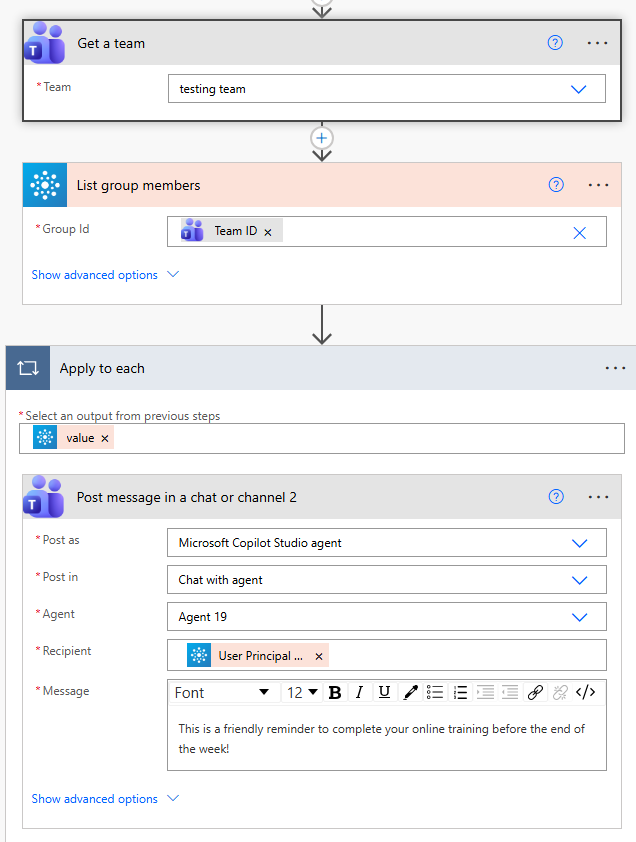Screen dimensions: 636x842
Task: Click the Group Id input field
Action: [387, 231]
